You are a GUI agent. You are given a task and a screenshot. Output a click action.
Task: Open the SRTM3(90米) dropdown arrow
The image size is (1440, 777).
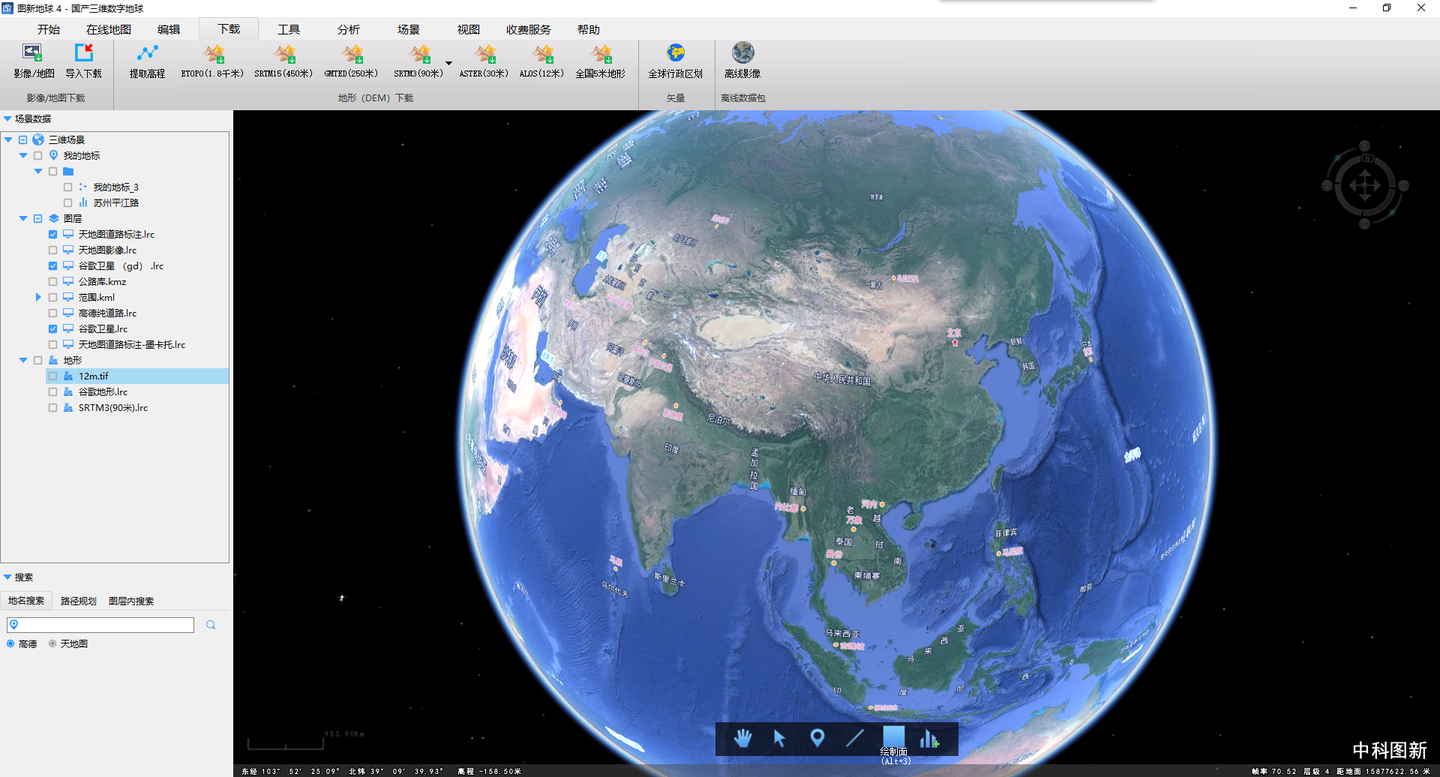[449, 63]
